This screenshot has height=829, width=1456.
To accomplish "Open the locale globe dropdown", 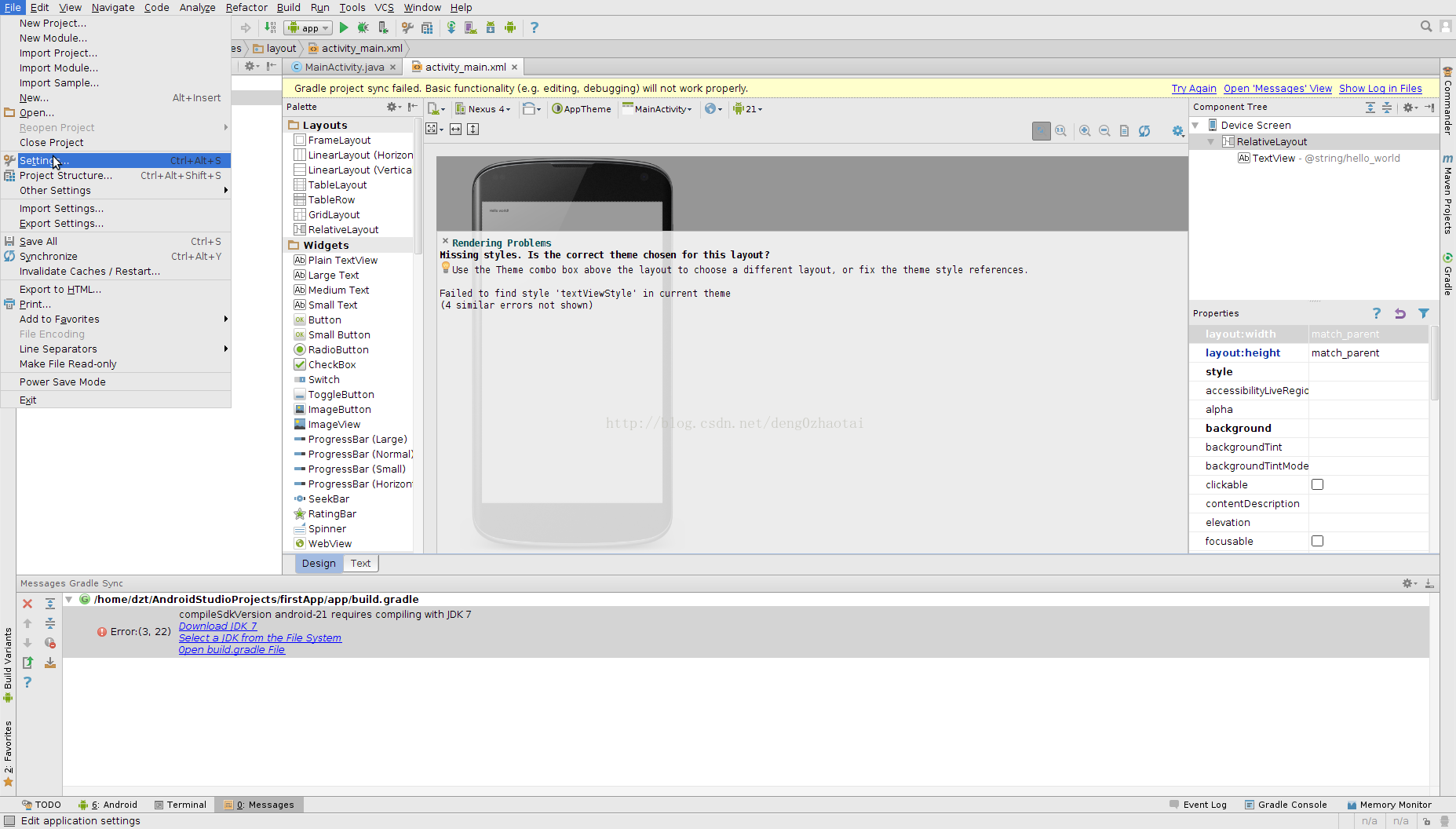I will tap(713, 109).
